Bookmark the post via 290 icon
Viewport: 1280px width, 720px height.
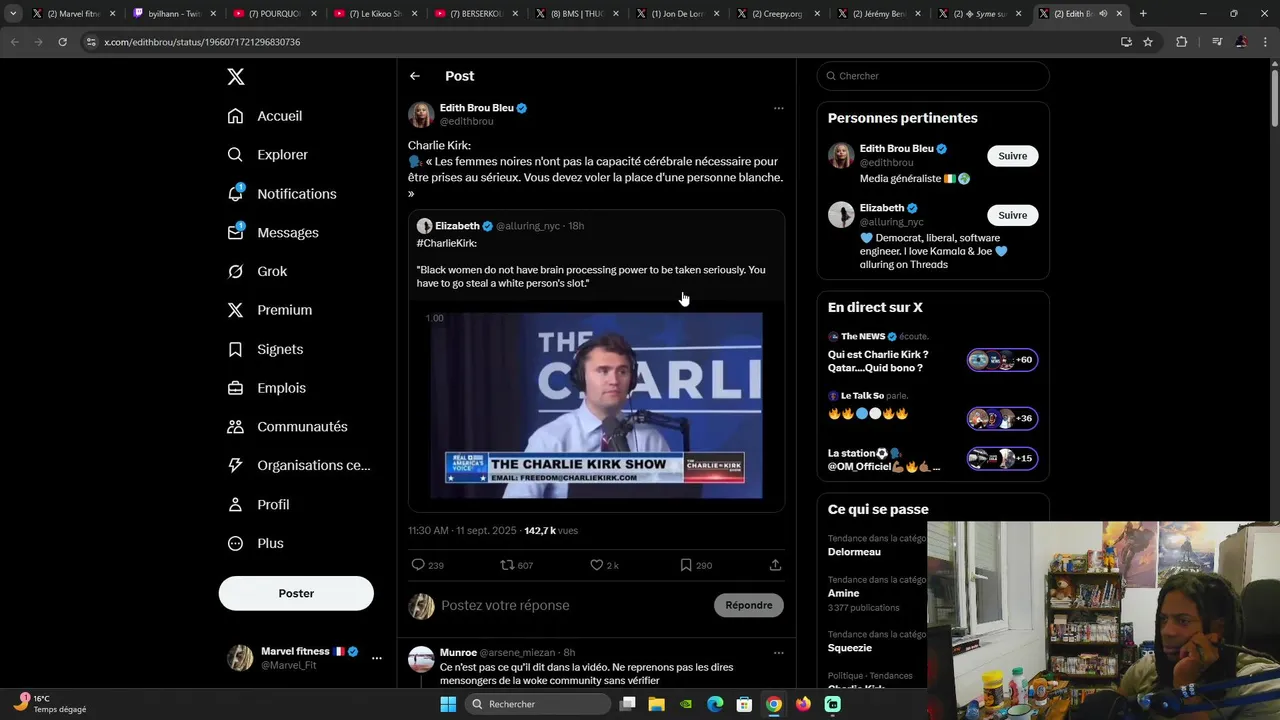(x=686, y=565)
